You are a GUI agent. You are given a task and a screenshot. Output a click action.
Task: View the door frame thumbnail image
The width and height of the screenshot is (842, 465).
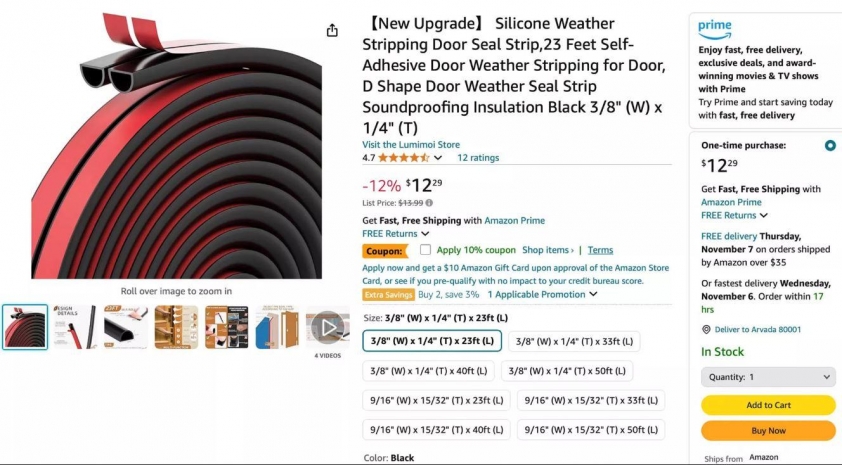coord(277,327)
